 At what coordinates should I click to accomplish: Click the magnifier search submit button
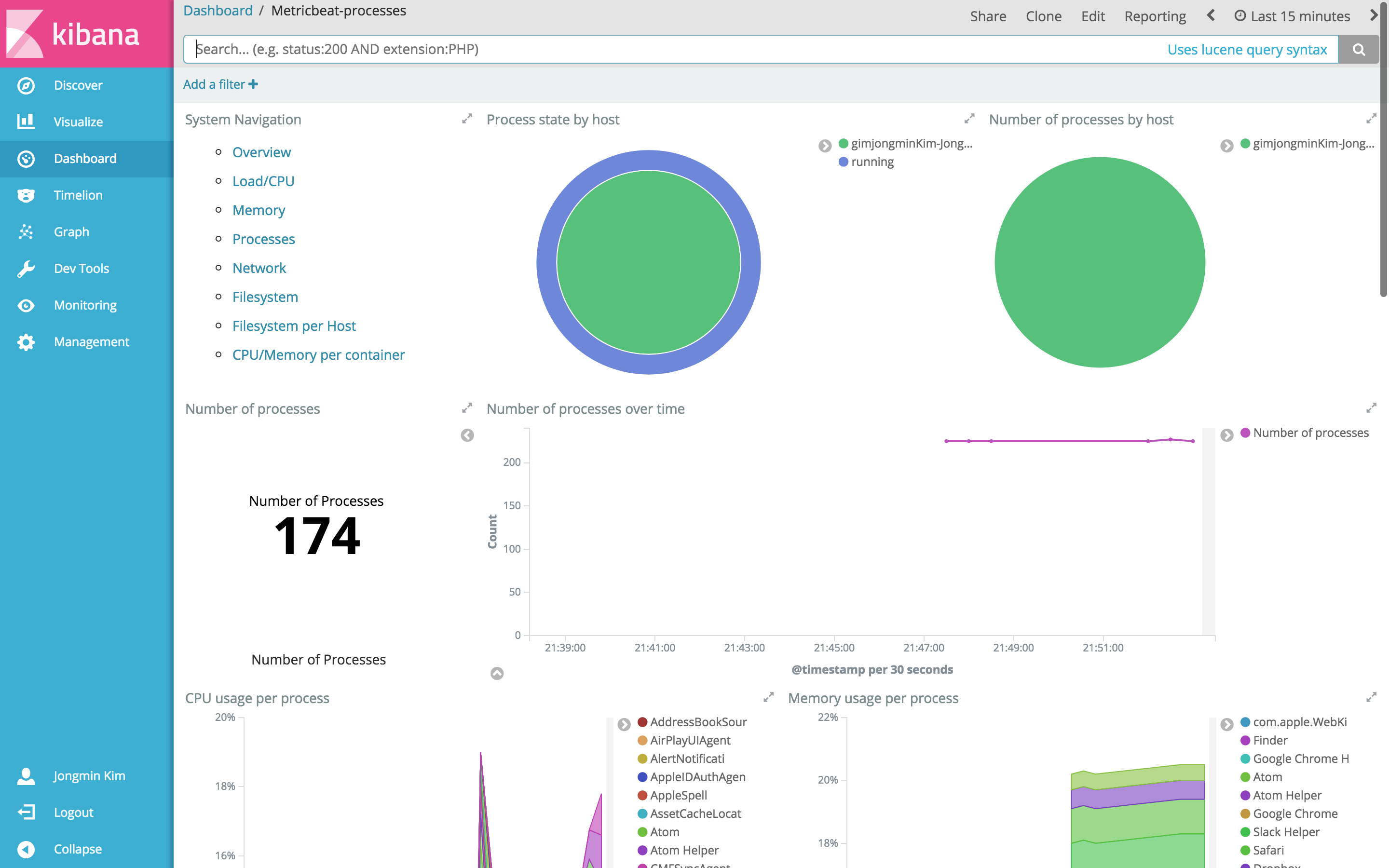pos(1358,49)
